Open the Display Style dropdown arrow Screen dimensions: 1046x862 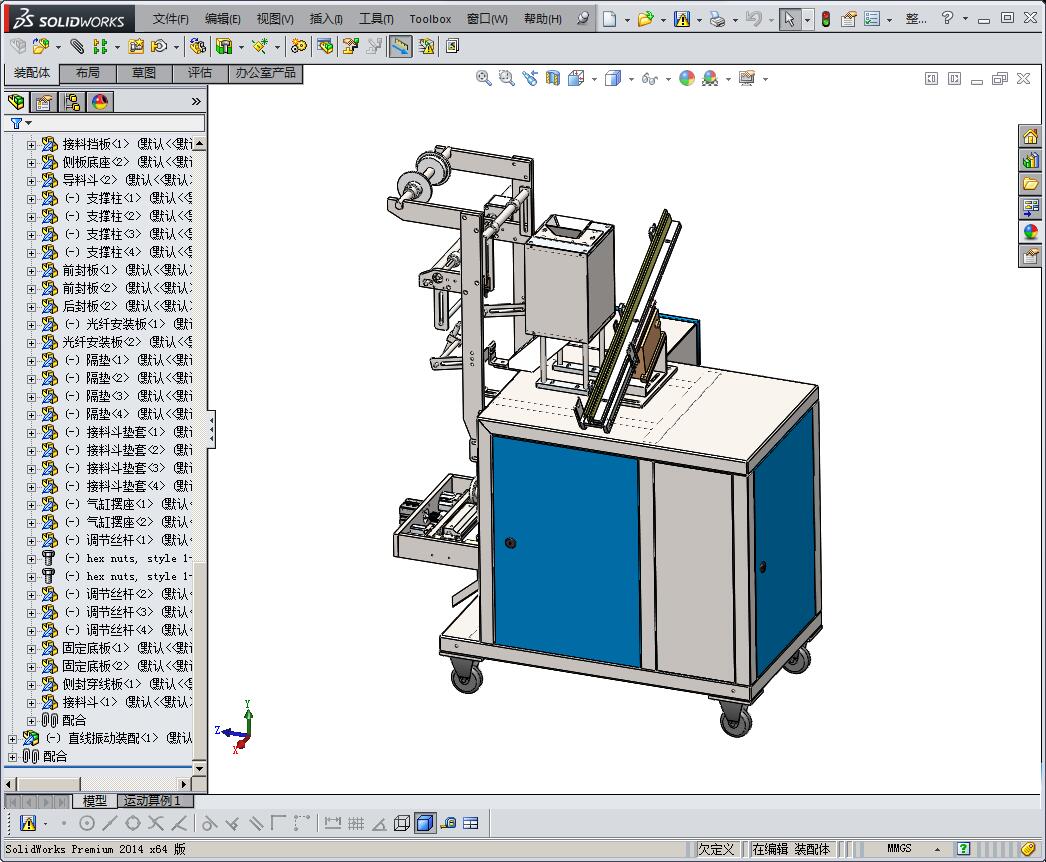tap(630, 79)
